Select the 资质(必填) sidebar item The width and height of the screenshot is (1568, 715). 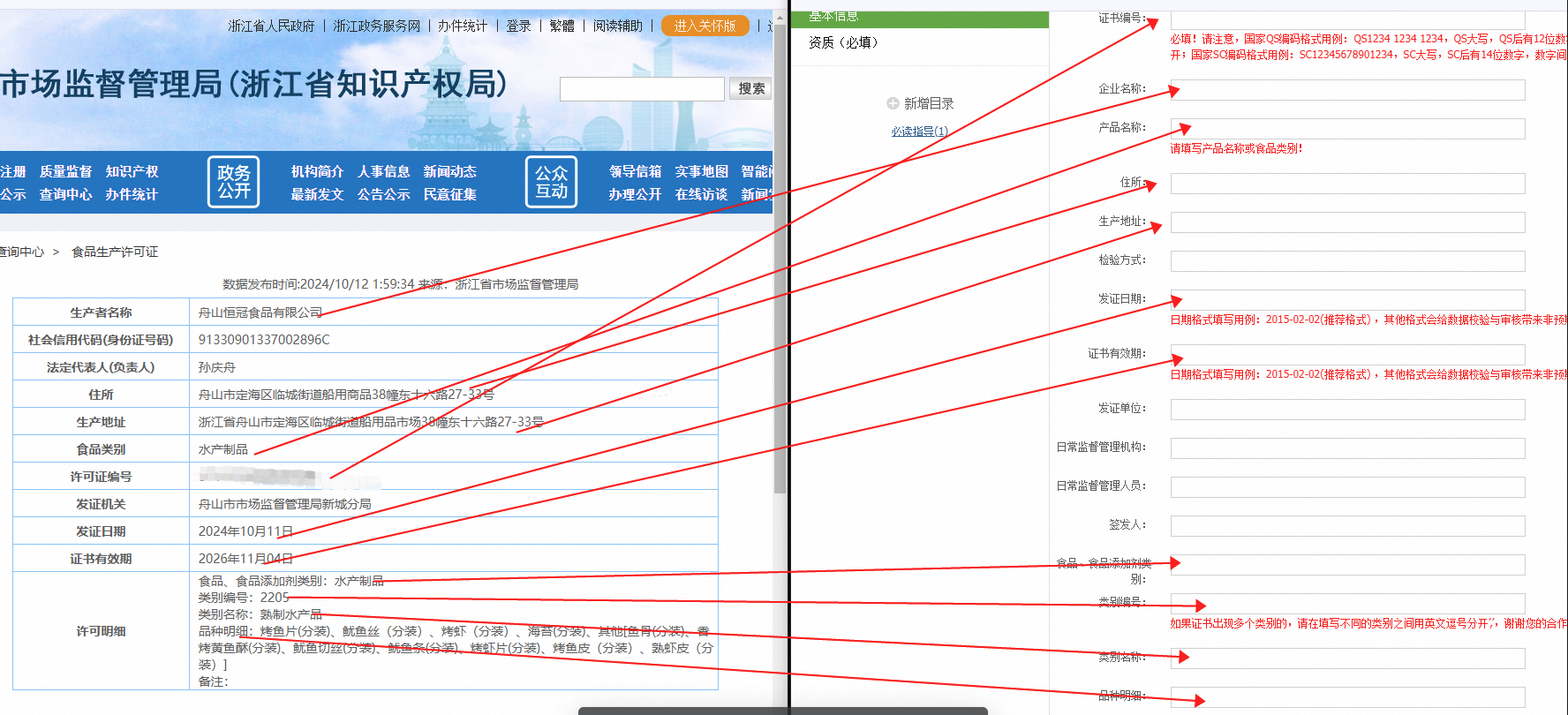[843, 42]
